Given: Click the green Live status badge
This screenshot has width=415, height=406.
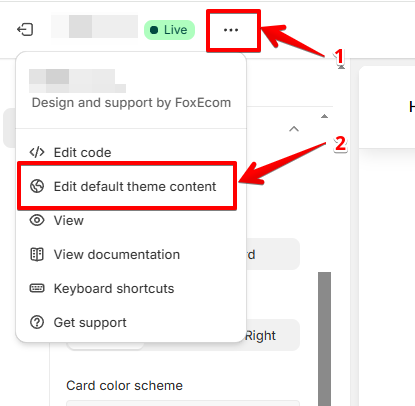Looking at the screenshot, I should [169, 30].
